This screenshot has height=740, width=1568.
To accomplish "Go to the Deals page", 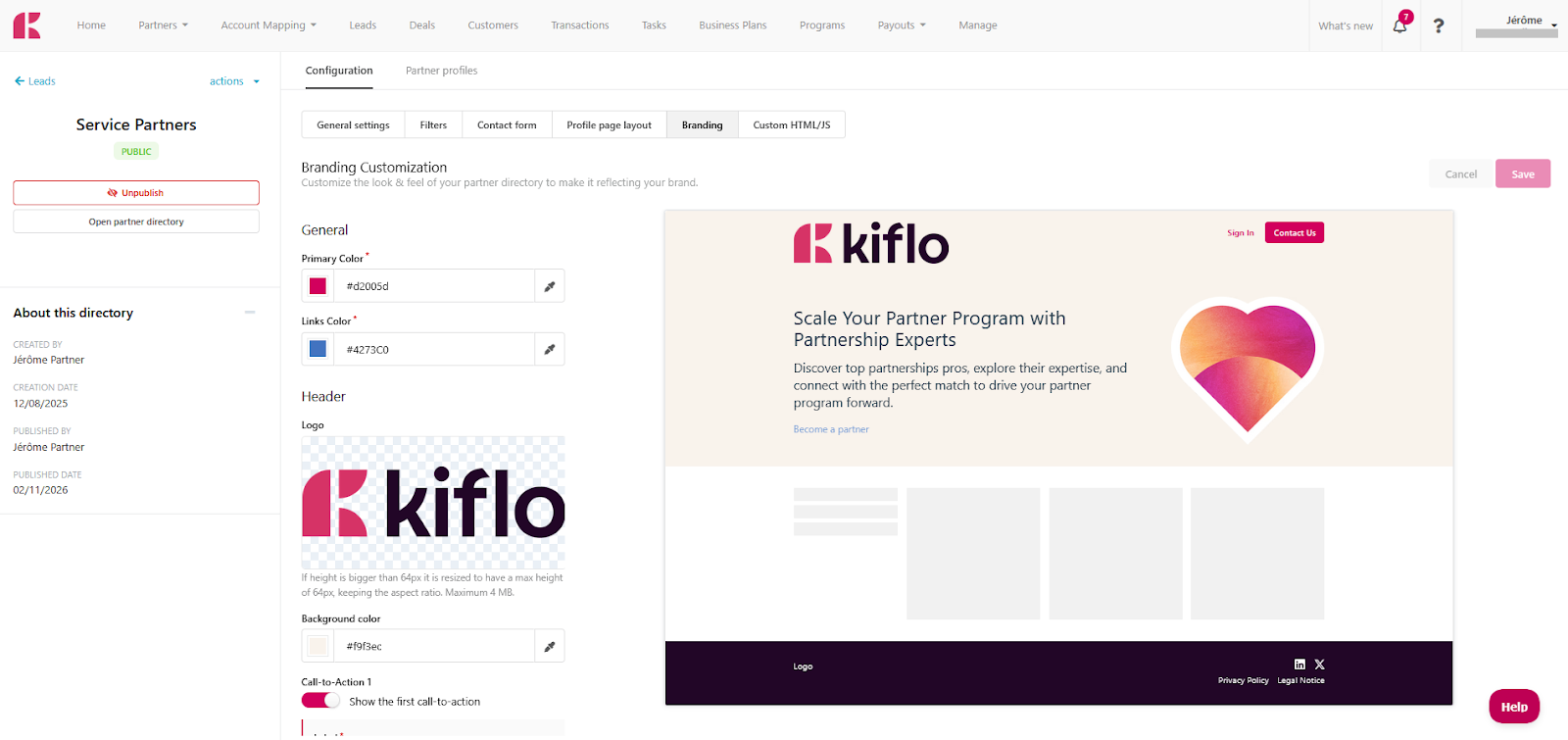I will click(422, 25).
